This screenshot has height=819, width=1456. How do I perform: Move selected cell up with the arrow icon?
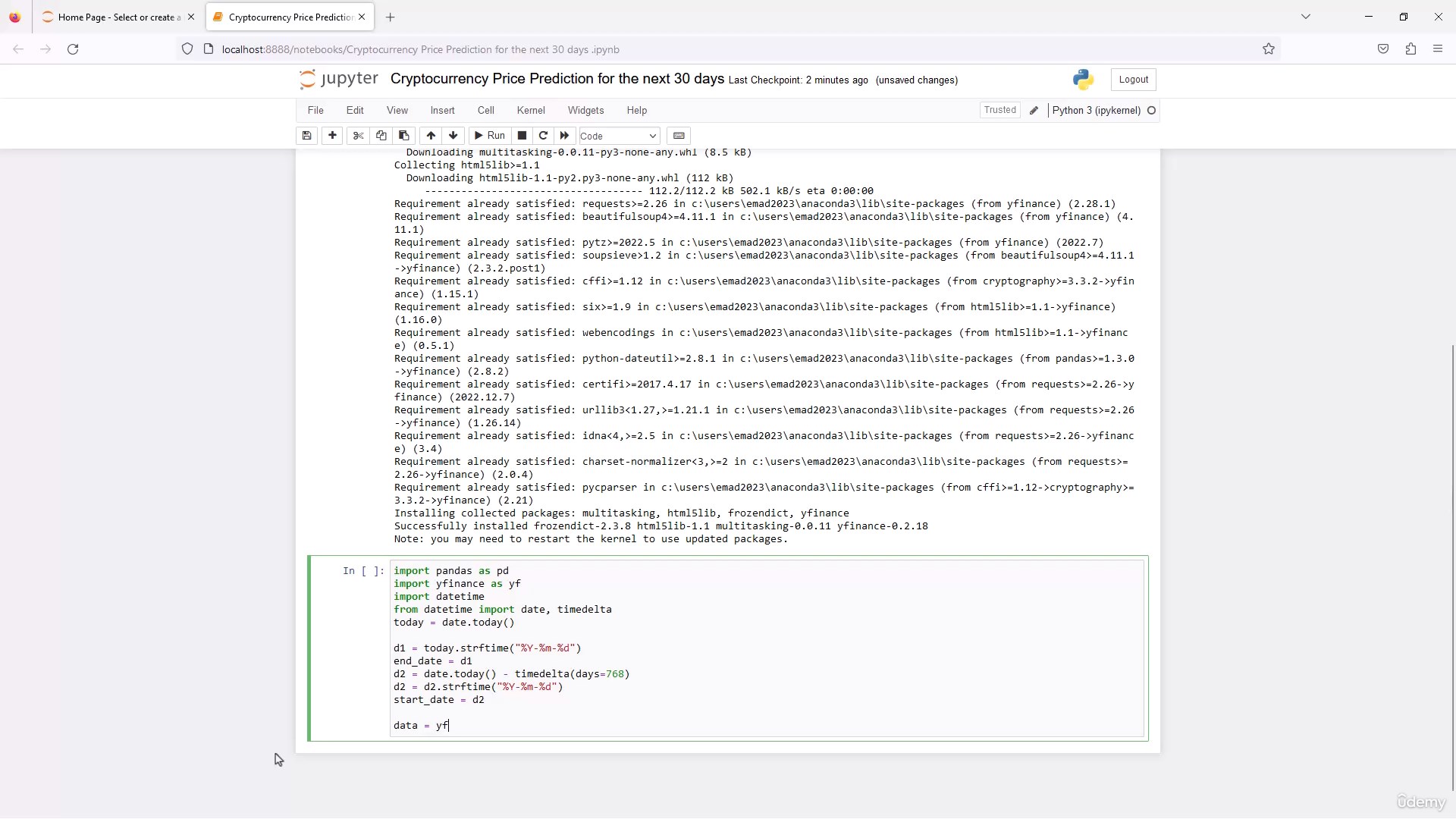coord(431,136)
